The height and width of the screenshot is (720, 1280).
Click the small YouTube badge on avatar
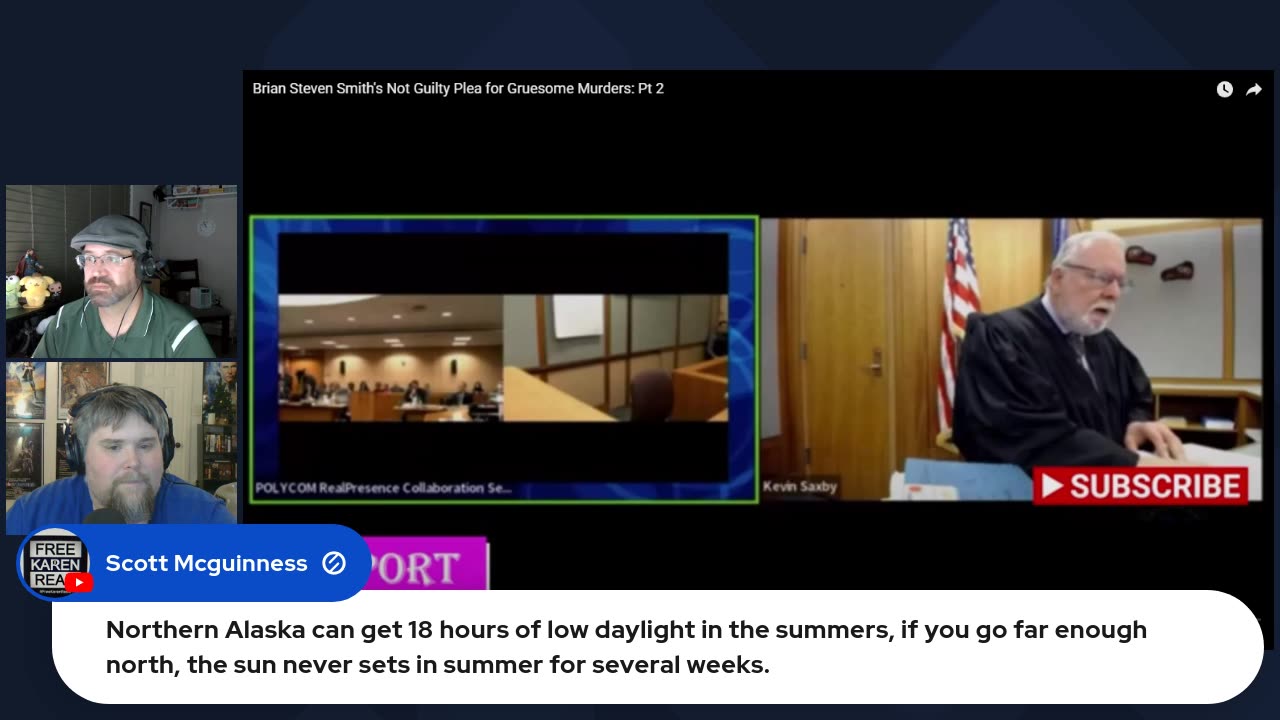(78, 582)
